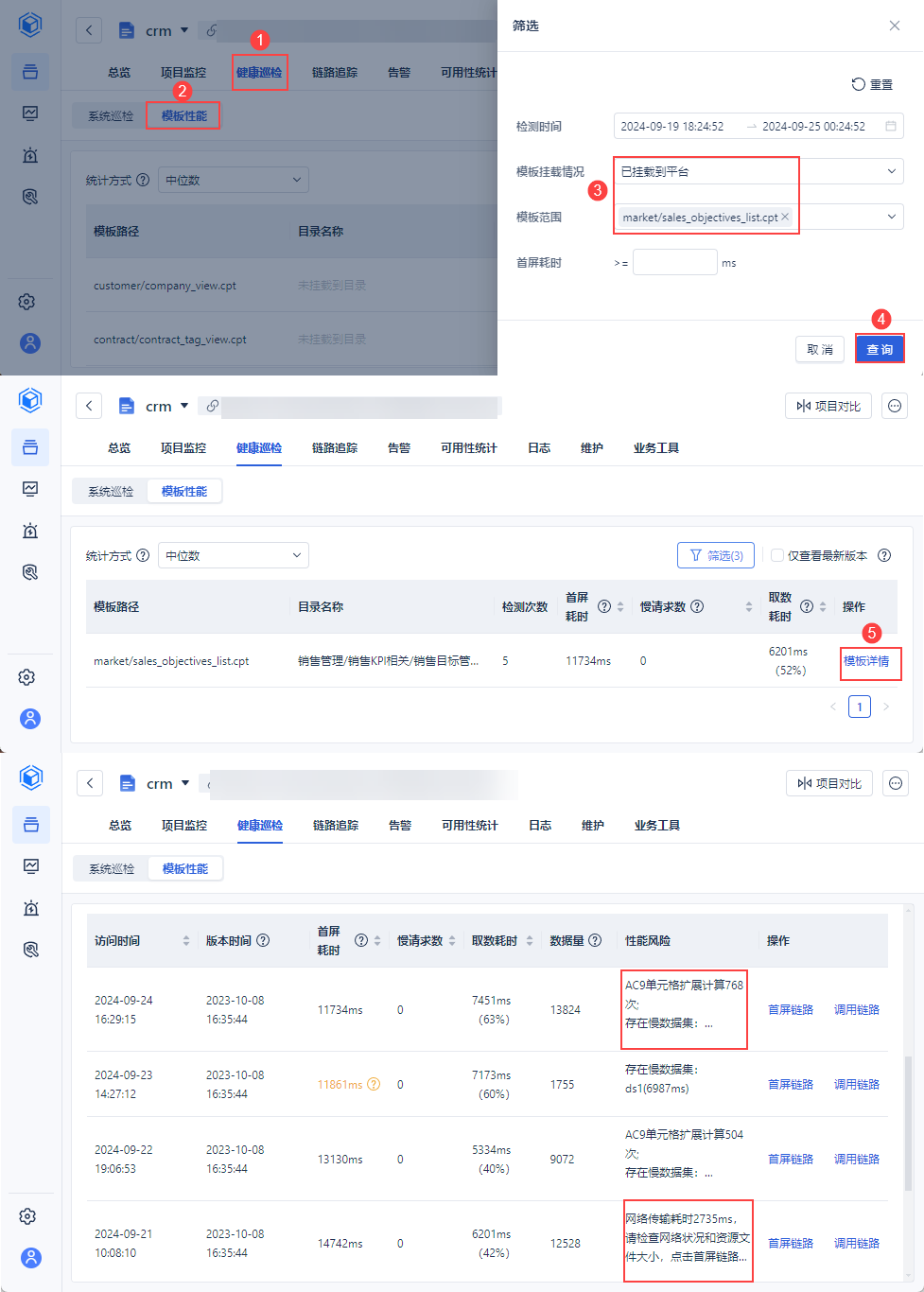This screenshot has width=924, height=1292.
Task: Click sidebar settings gear in template list view
Action: click(26, 677)
